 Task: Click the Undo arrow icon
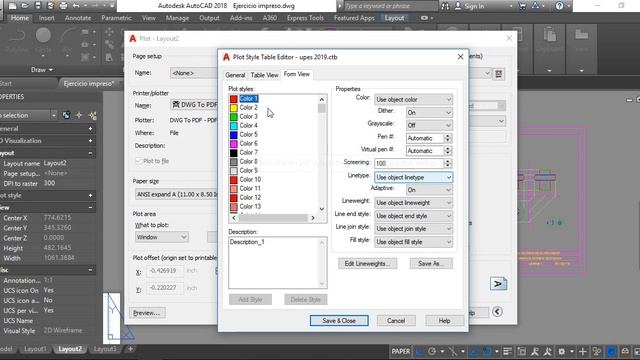[76, 6]
